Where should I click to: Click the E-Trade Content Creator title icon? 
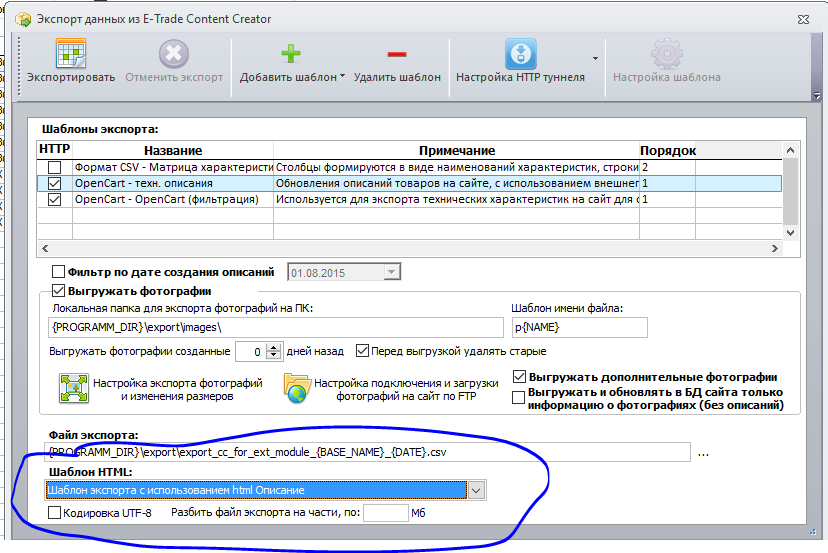tap(23, 20)
